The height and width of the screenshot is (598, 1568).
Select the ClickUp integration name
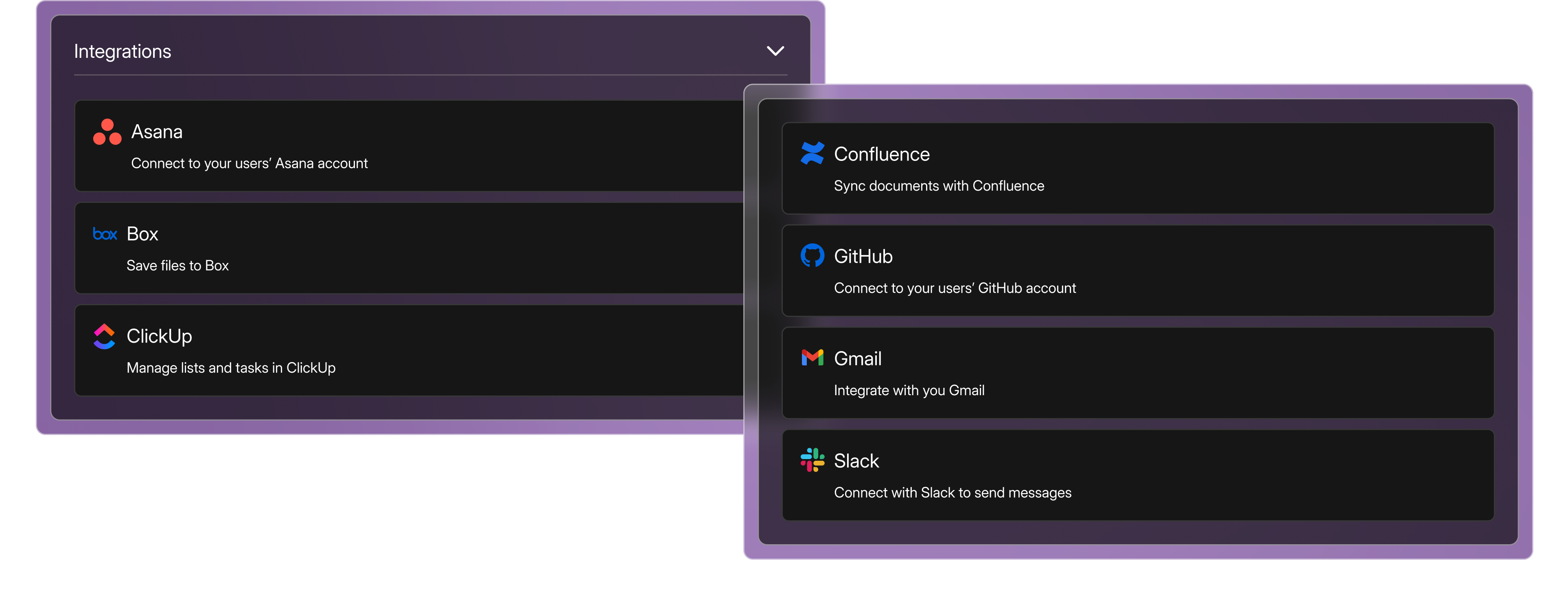pyautogui.click(x=160, y=337)
